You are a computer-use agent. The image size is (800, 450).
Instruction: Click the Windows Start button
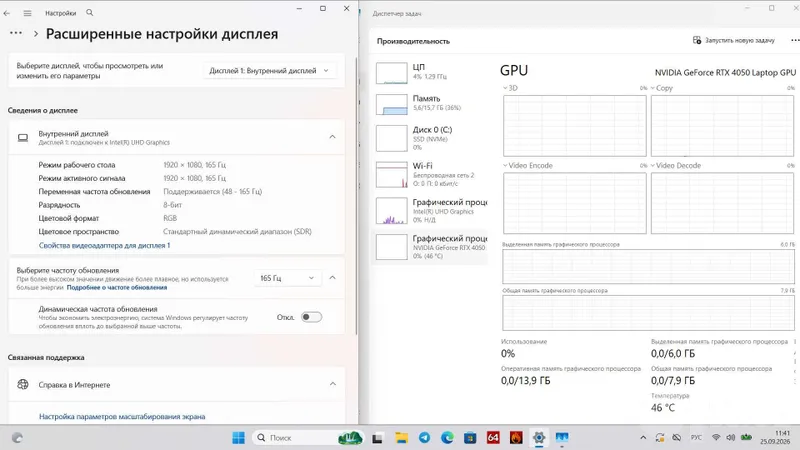click(238, 438)
